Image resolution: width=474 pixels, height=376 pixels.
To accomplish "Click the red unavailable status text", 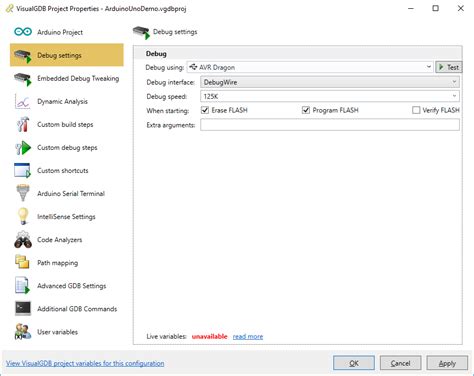I will [x=209, y=336].
